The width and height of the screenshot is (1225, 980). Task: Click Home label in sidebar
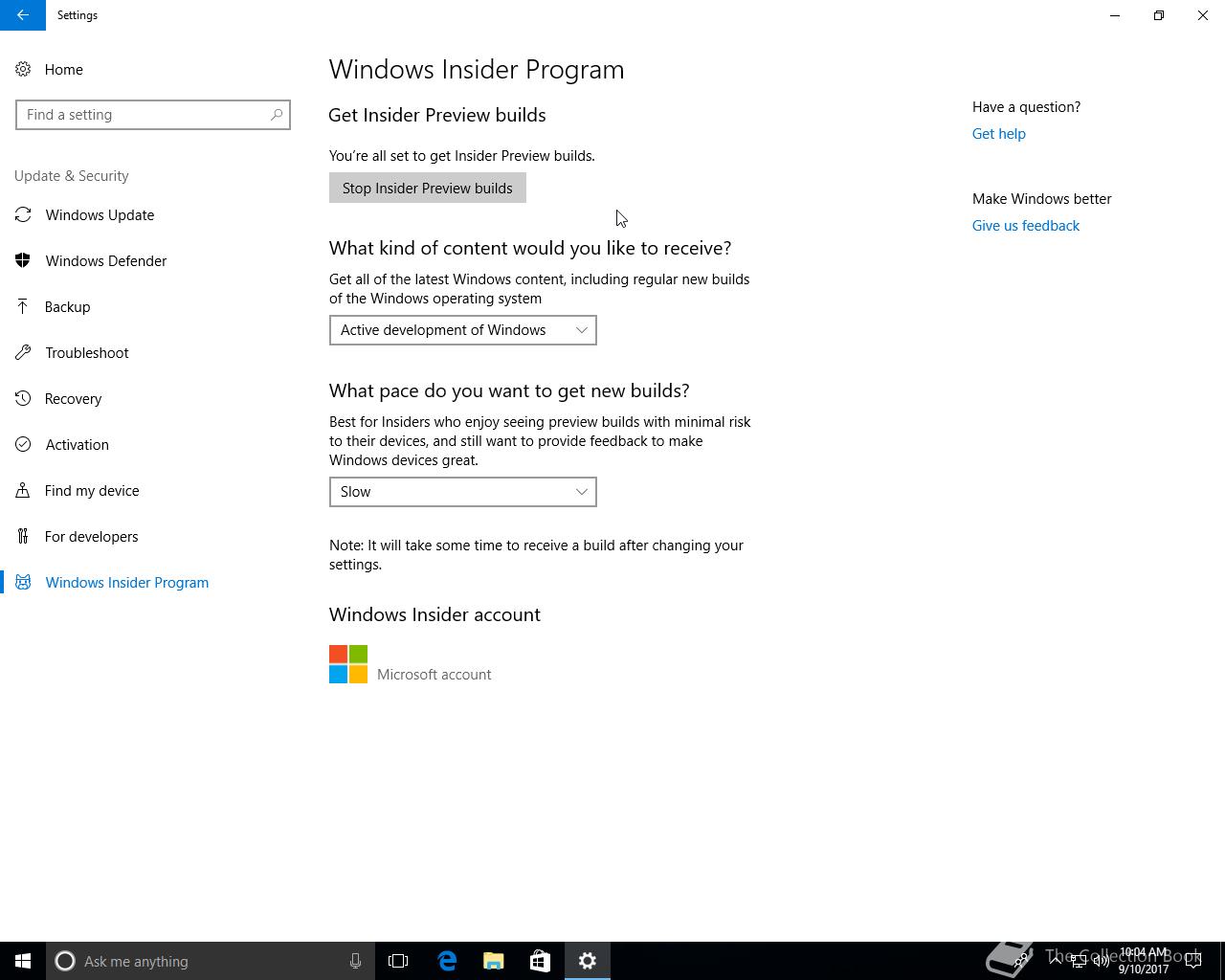click(64, 69)
